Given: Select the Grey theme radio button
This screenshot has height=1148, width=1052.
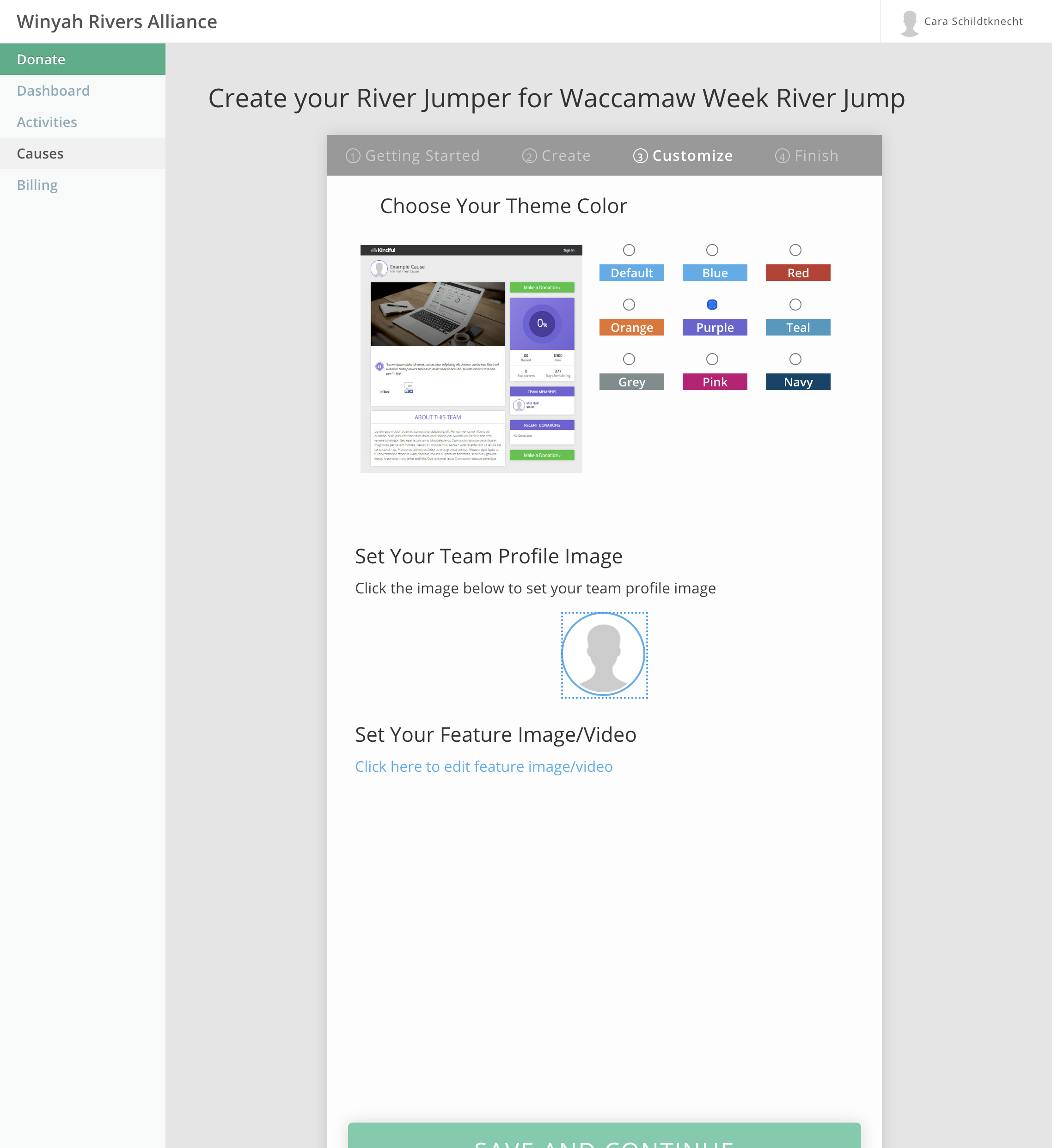Looking at the screenshot, I should (629, 359).
